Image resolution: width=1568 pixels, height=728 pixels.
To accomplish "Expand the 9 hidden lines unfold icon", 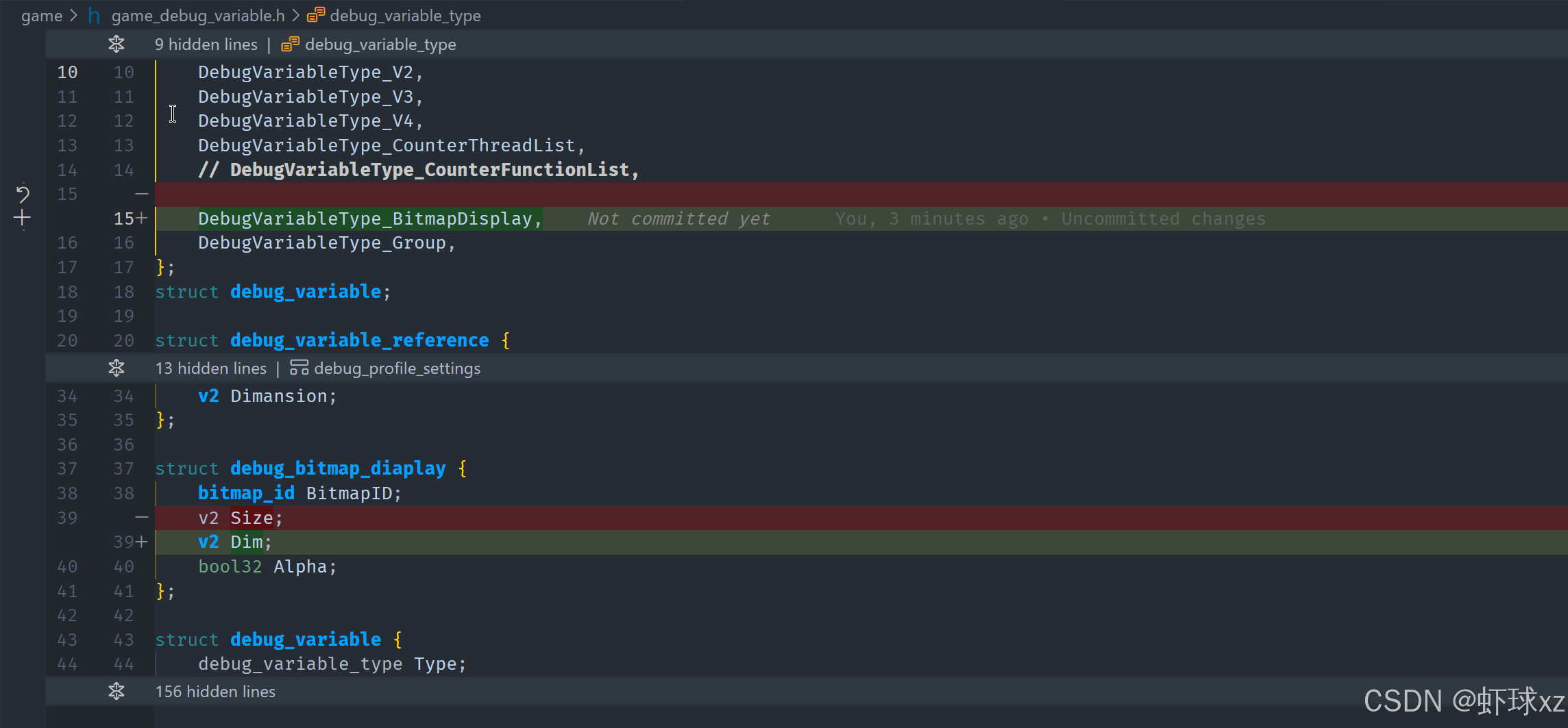I will click(x=117, y=45).
